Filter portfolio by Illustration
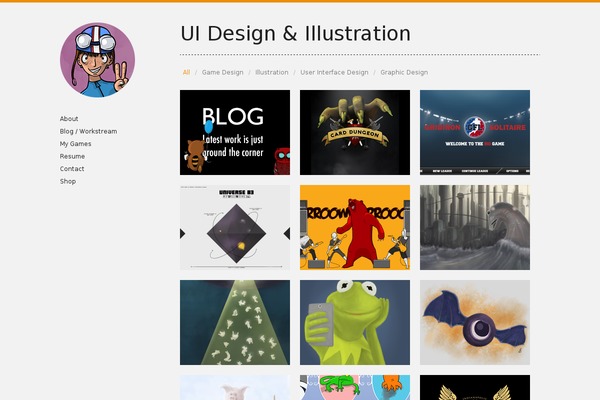This screenshot has width=600, height=400. pyautogui.click(x=272, y=72)
